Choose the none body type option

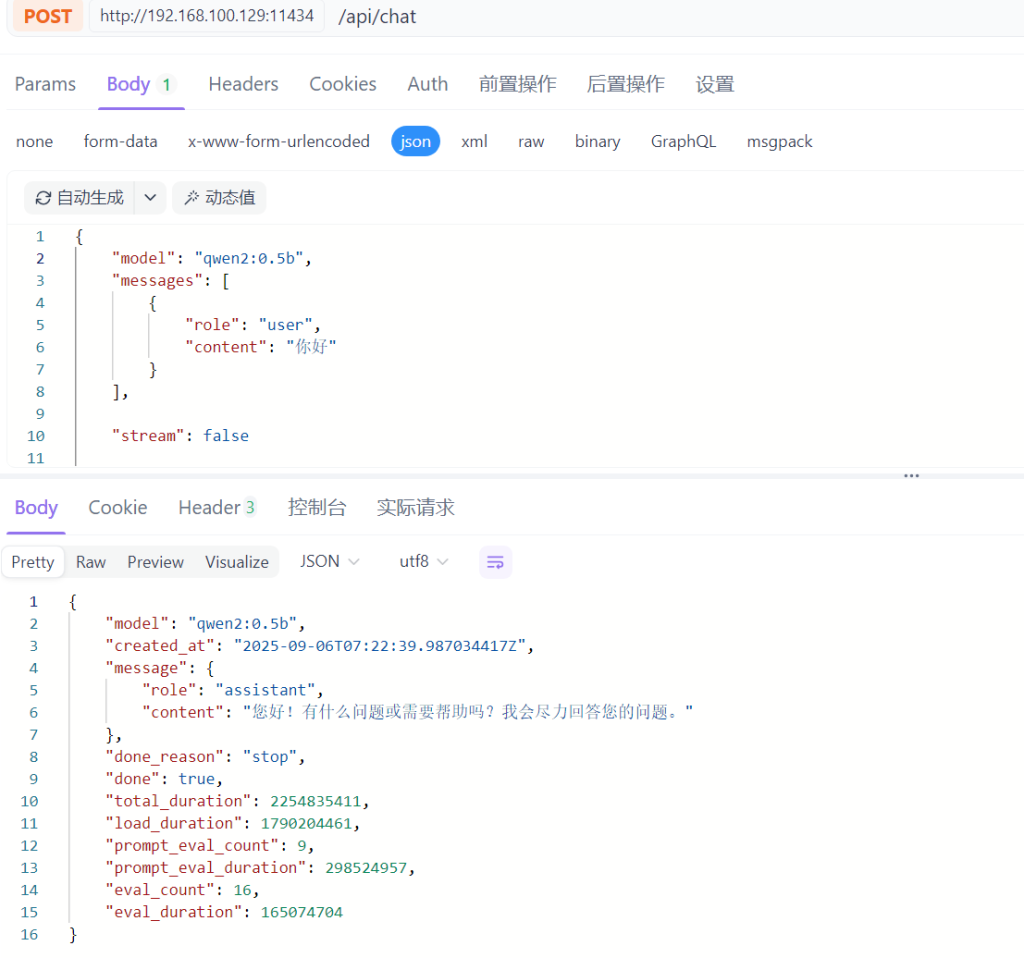click(x=34, y=141)
